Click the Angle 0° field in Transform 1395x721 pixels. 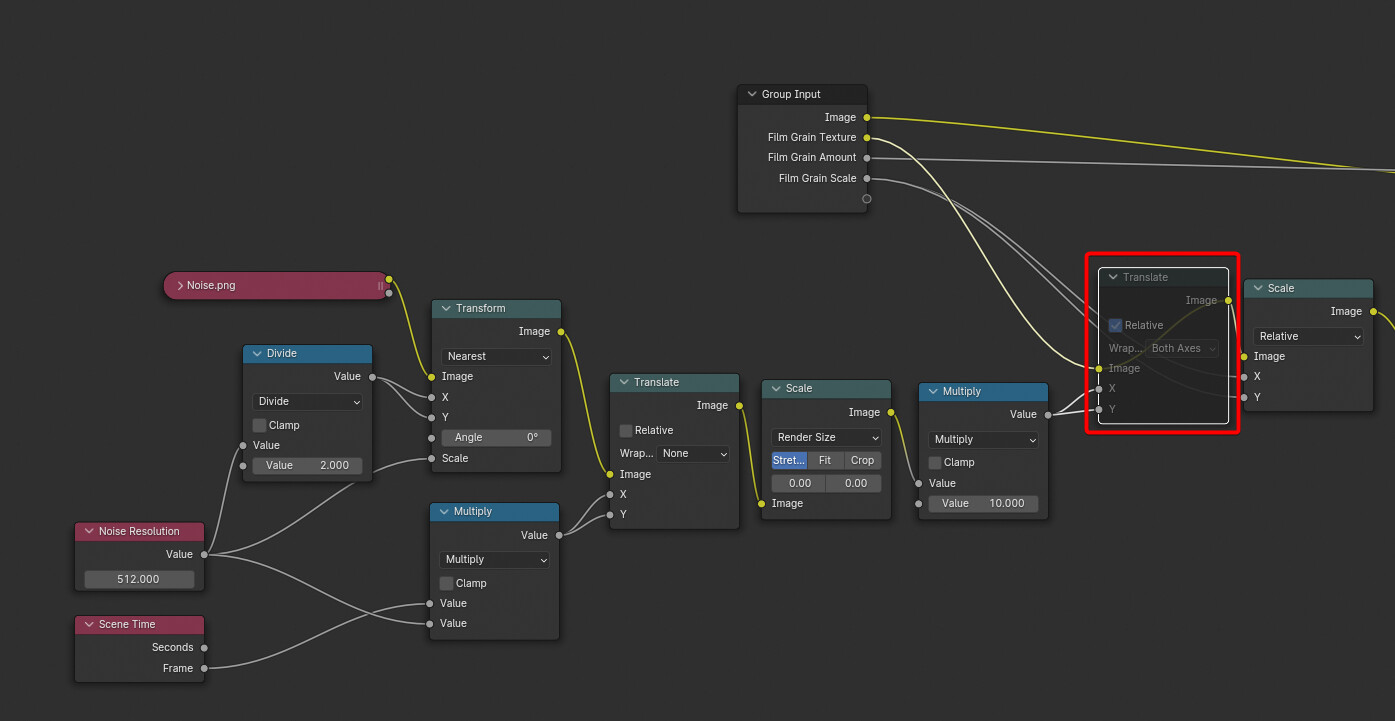[x=496, y=437]
